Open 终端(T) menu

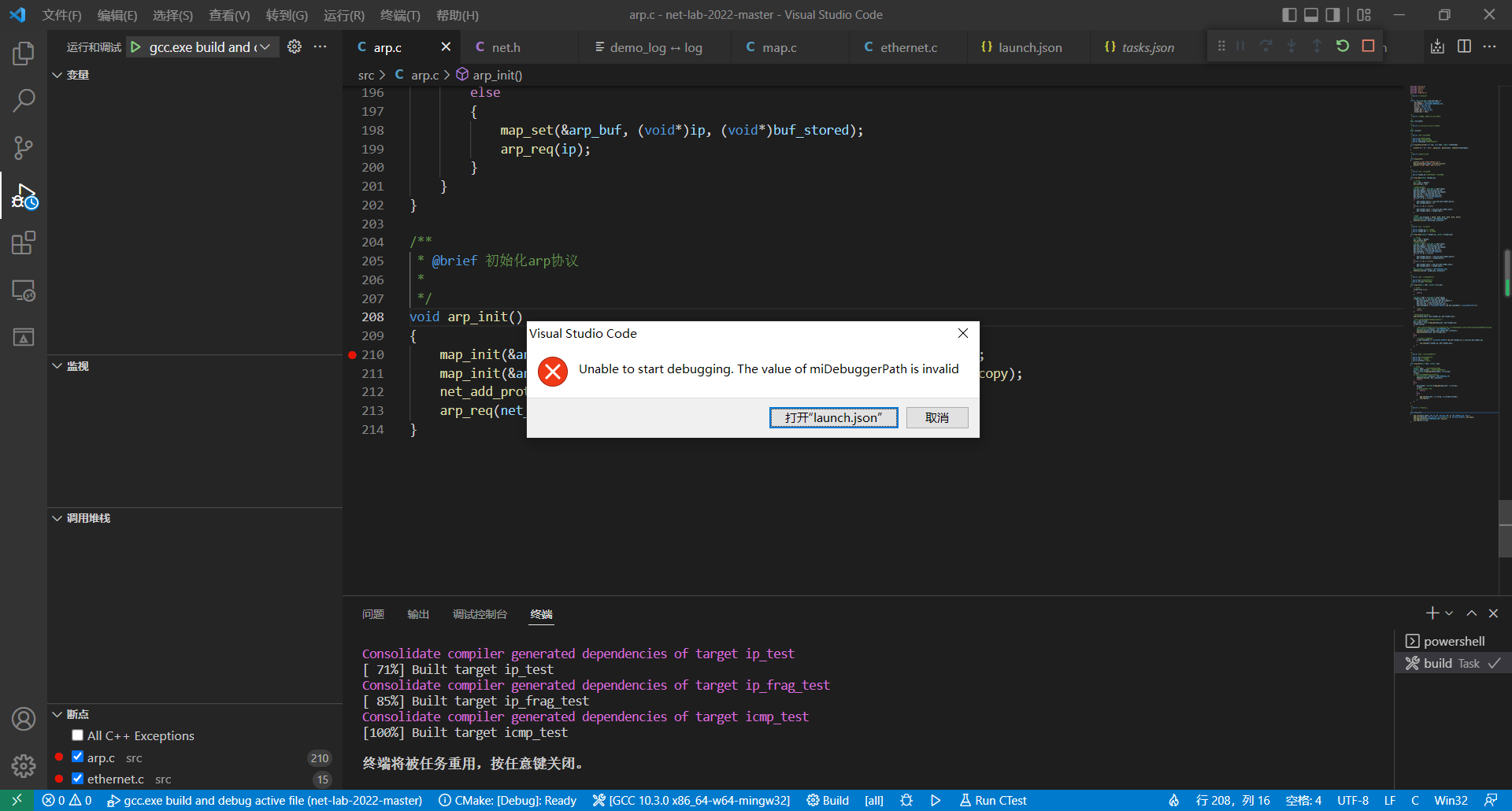click(x=400, y=15)
